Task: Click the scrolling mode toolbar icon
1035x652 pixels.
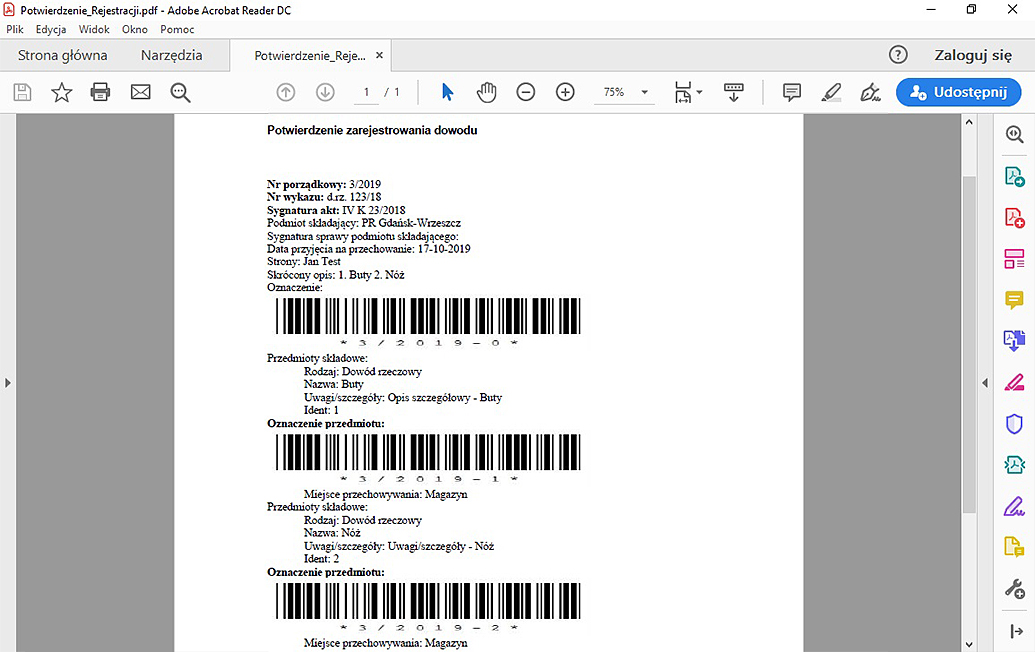Action: [x=733, y=92]
